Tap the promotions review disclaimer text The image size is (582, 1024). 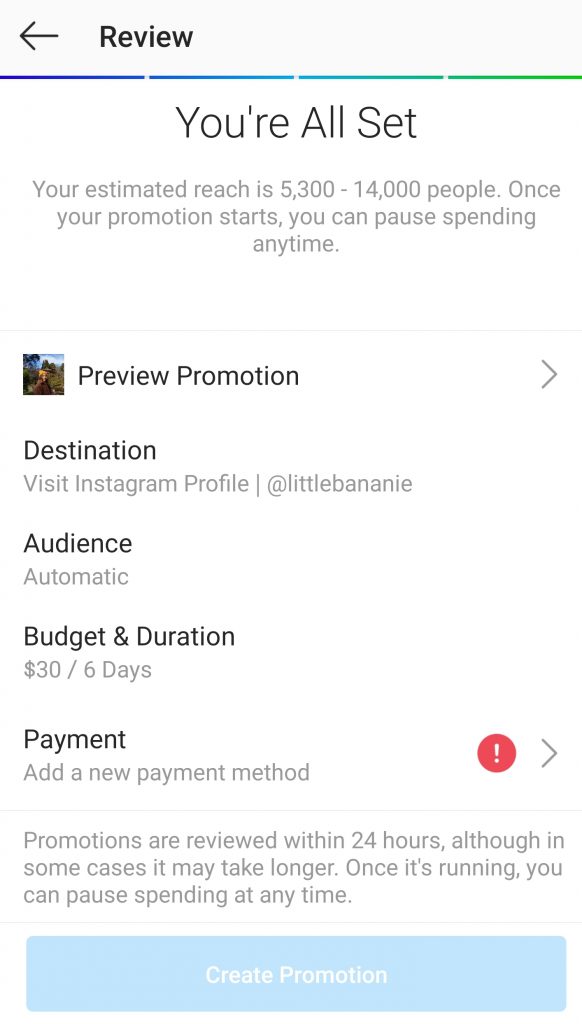pyautogui.click(x=291, y=868)
